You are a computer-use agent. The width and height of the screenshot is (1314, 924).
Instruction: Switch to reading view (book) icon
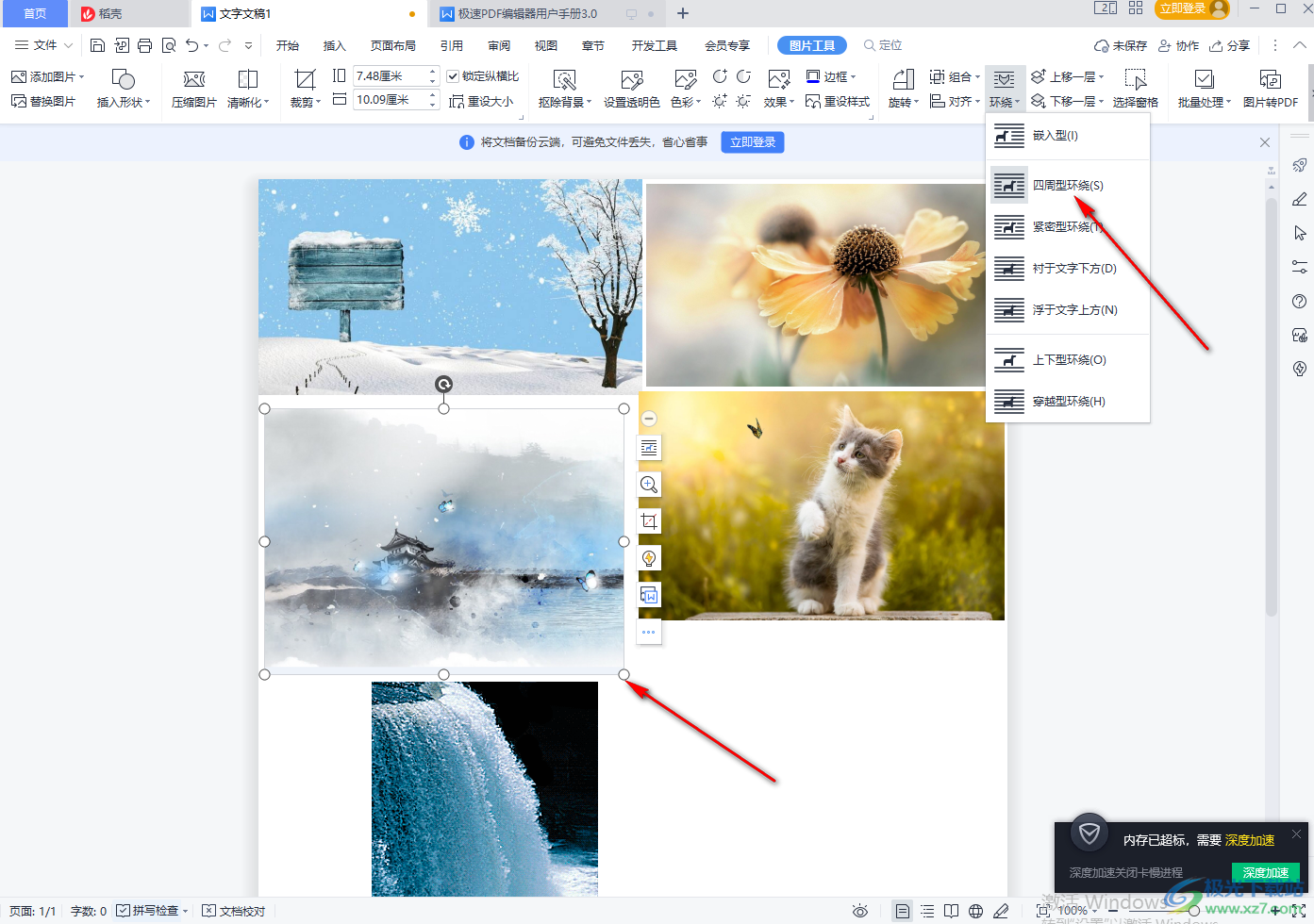(x=952, y=911)
